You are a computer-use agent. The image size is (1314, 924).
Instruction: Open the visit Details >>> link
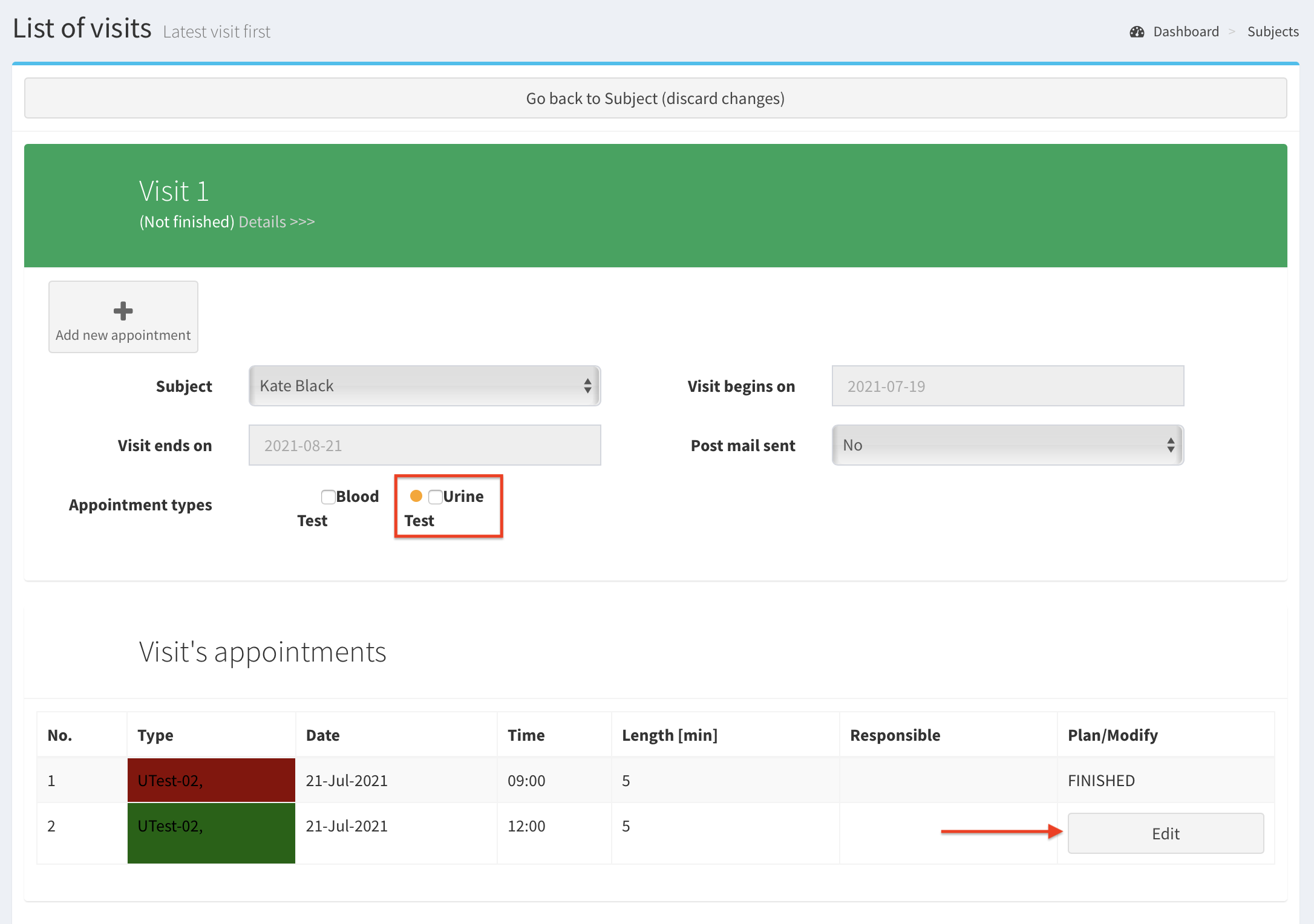click(276, 222)
